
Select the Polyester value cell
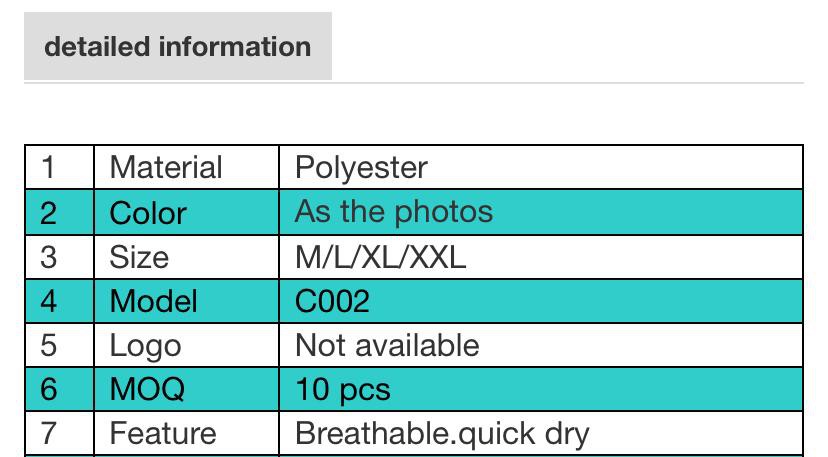click(361, 167)
